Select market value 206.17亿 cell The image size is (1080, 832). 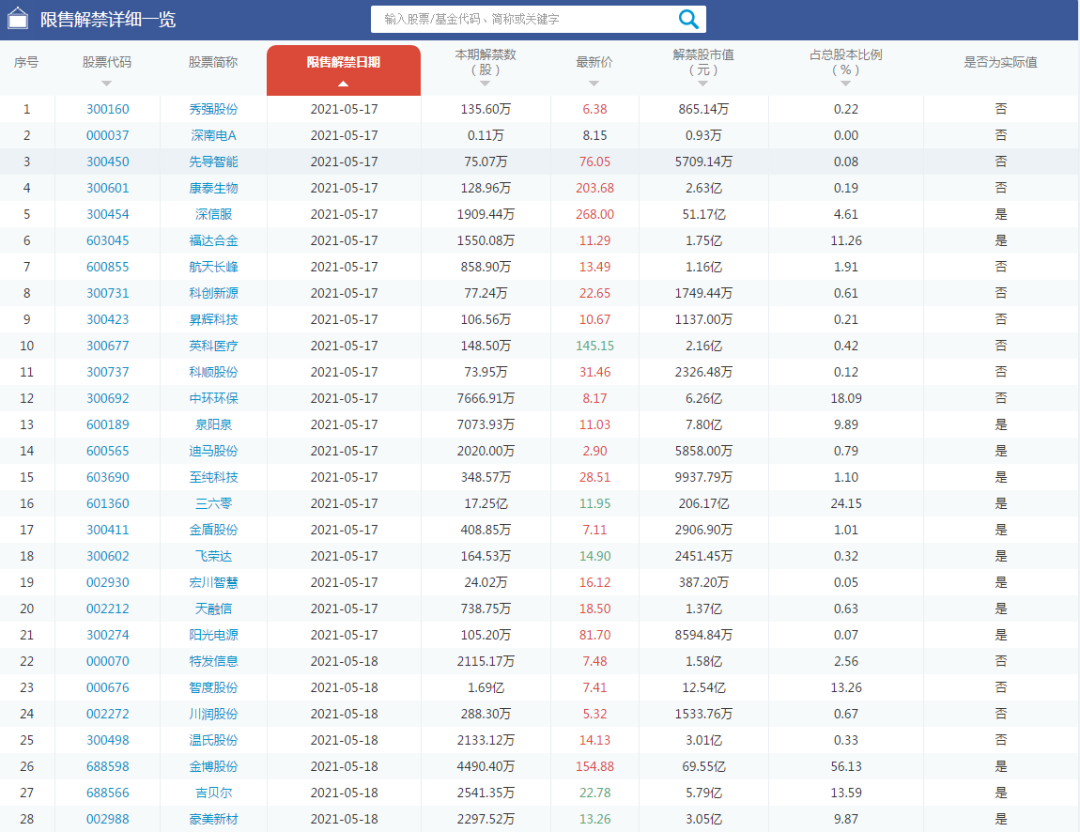pyautogui.click(x=703, y=503)
